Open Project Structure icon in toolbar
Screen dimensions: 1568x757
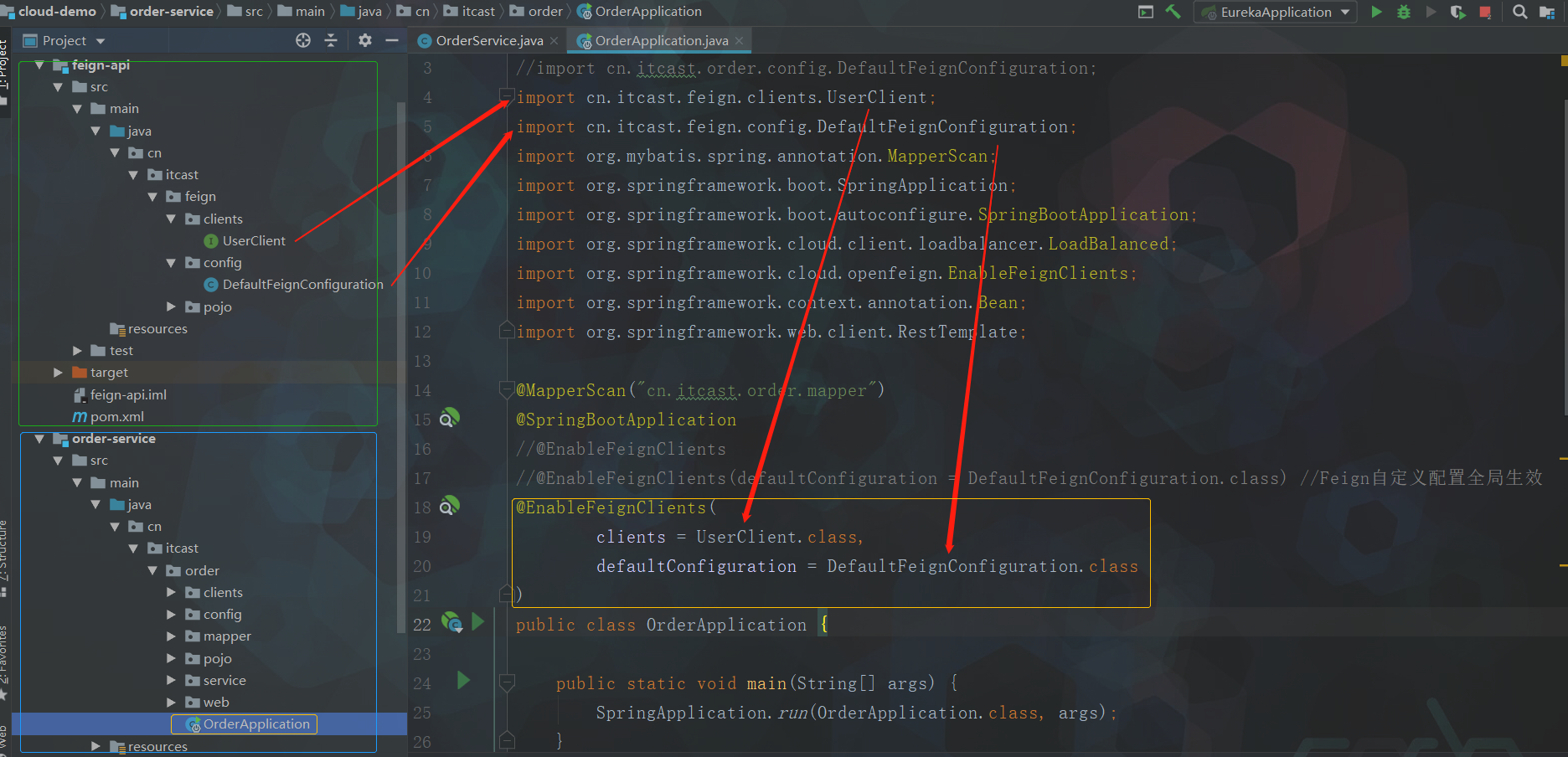1547,12
